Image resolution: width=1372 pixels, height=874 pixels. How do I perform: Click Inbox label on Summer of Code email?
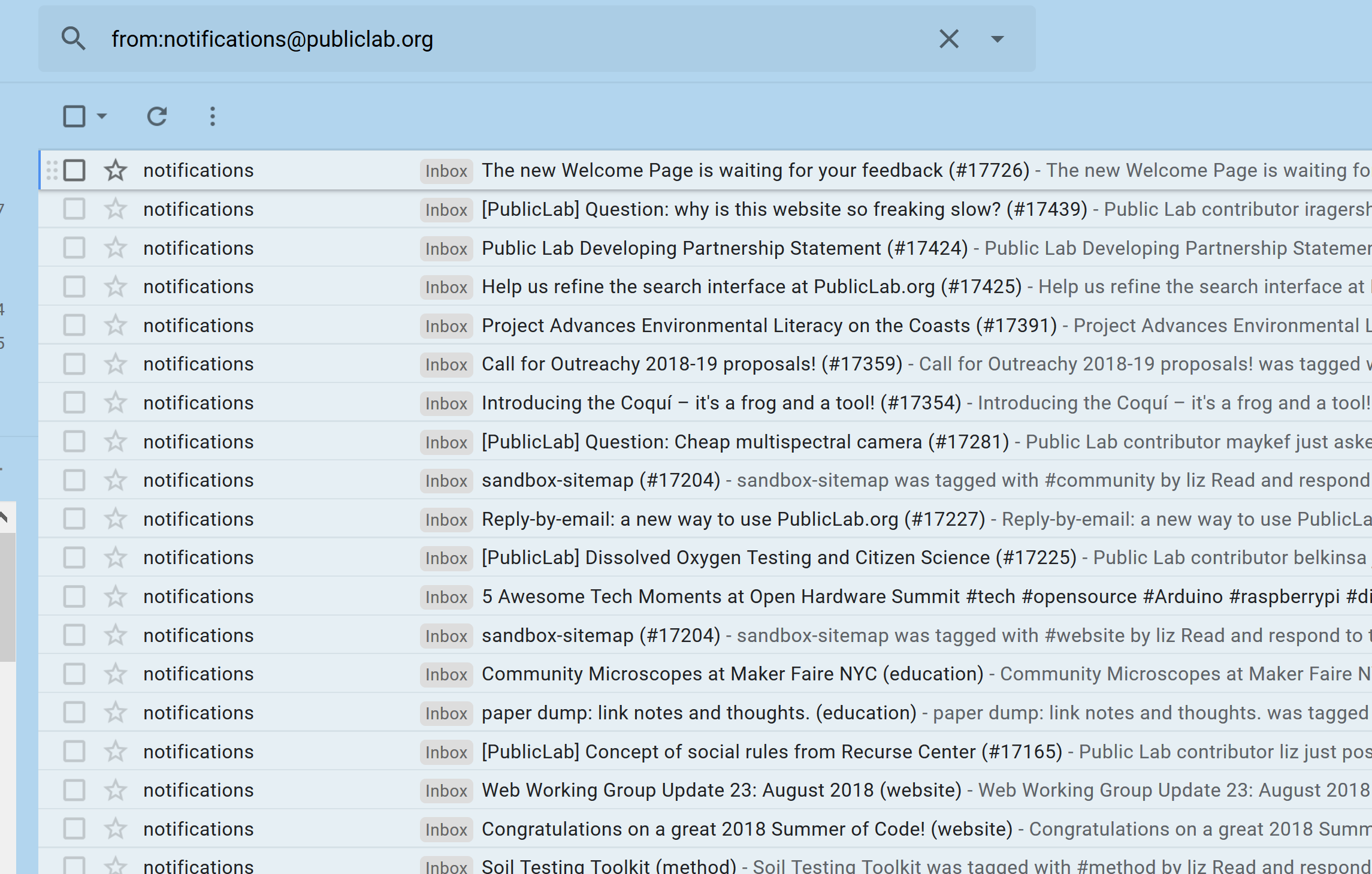click(446, 830)
